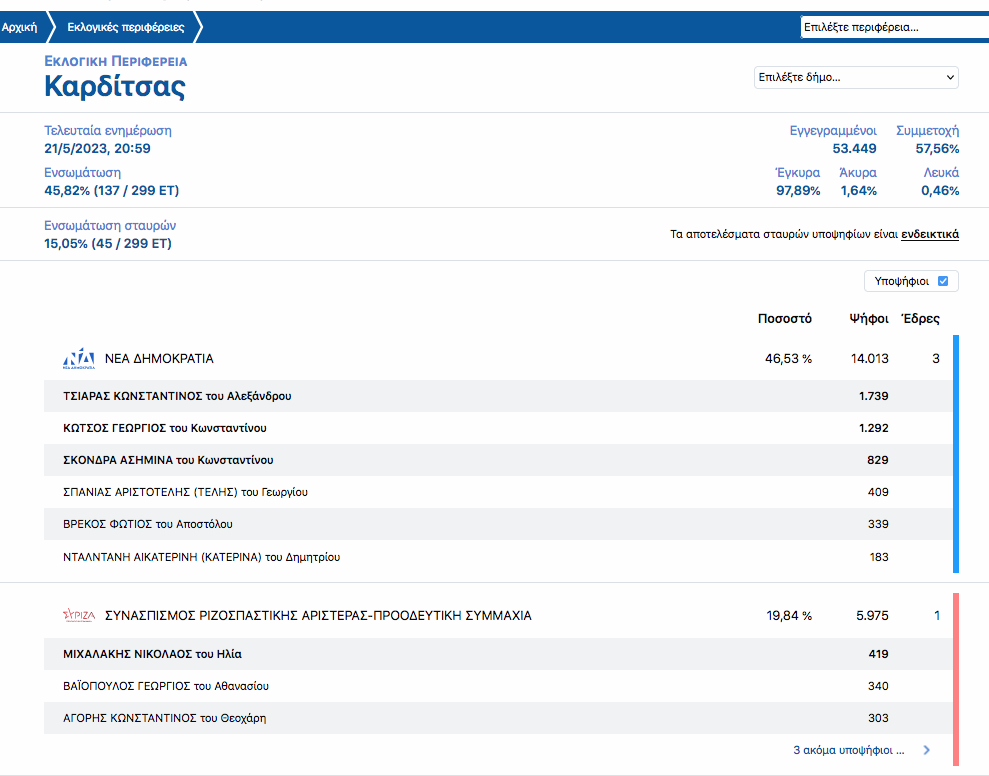
Task: Go to Αρχική breadcrumb
Action: tap(20, 27)
